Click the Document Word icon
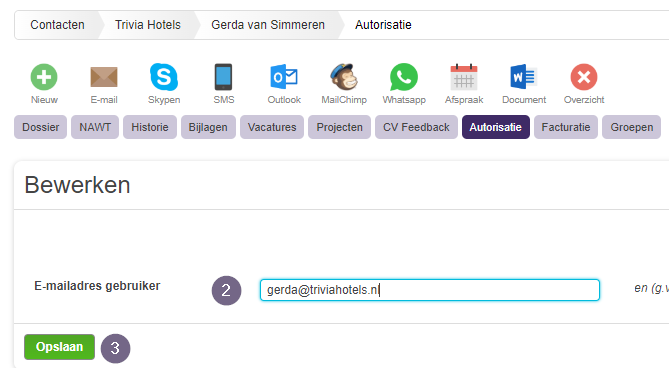 [524, 77]
